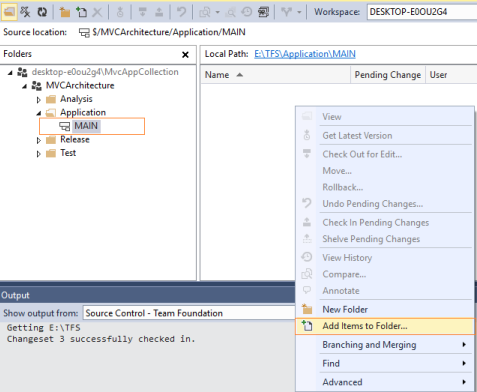
Task: Click the workspace mapping toolbar icon
Action: (263, 12)
